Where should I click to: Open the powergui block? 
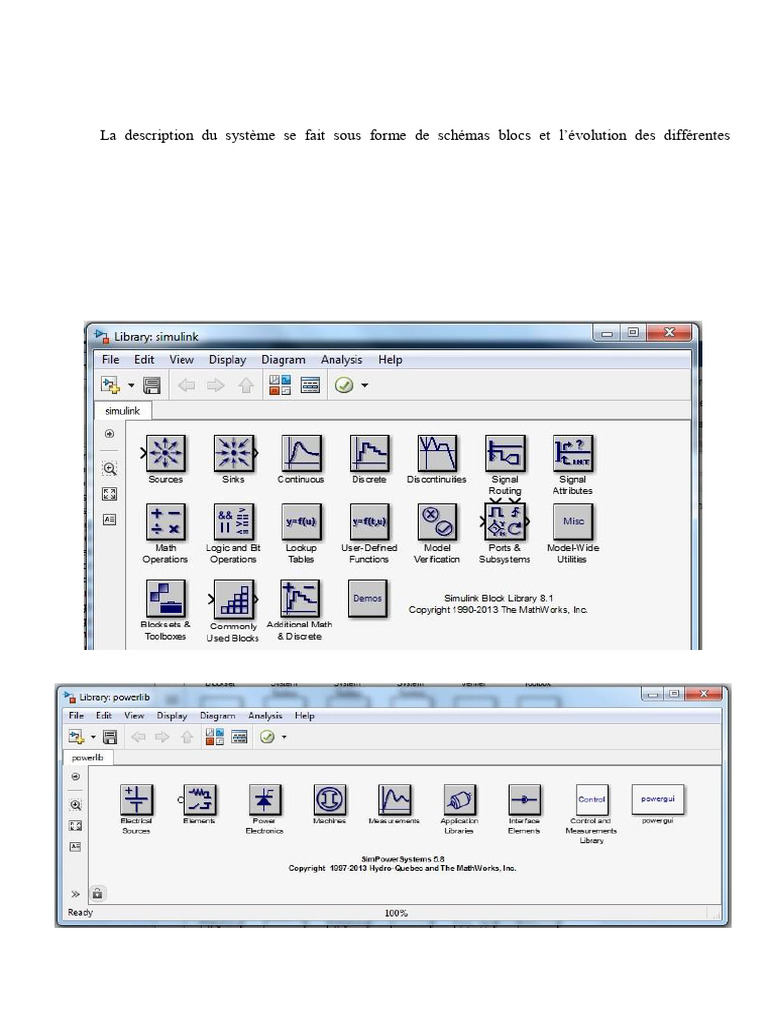(658, 799)
